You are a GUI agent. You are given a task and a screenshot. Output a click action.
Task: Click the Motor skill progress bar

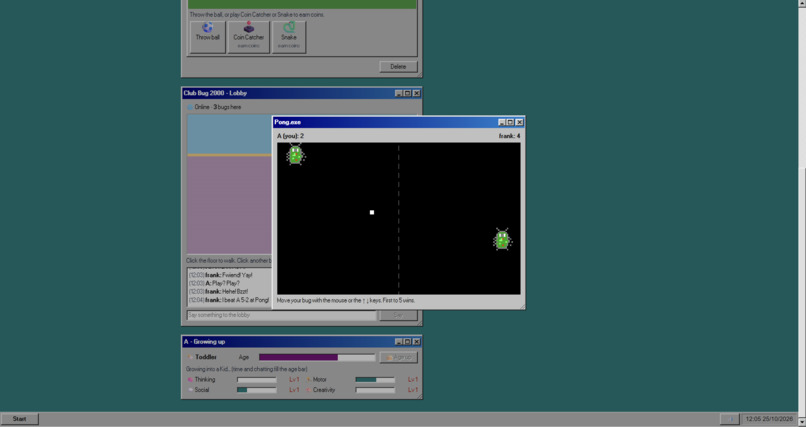pos(375,380)
